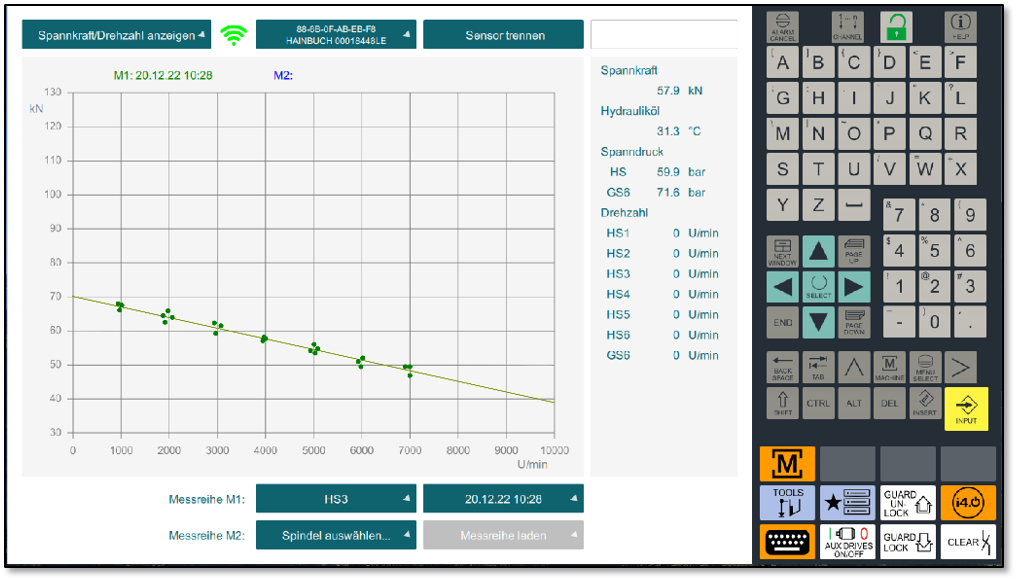Viewport: 1017px width, 581px height.
Task: Open the Spindel auswählen dropdown for M2
Action: [x=336, y=535]
